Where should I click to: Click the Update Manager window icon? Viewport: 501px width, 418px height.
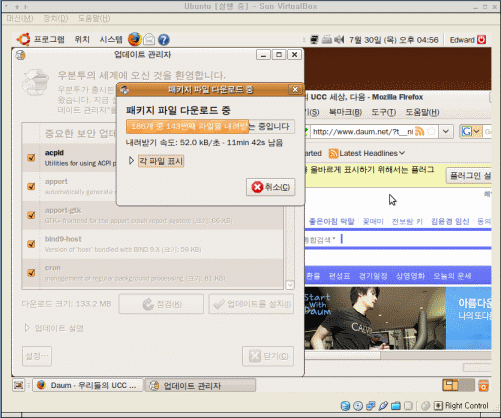tap(20, 55)
